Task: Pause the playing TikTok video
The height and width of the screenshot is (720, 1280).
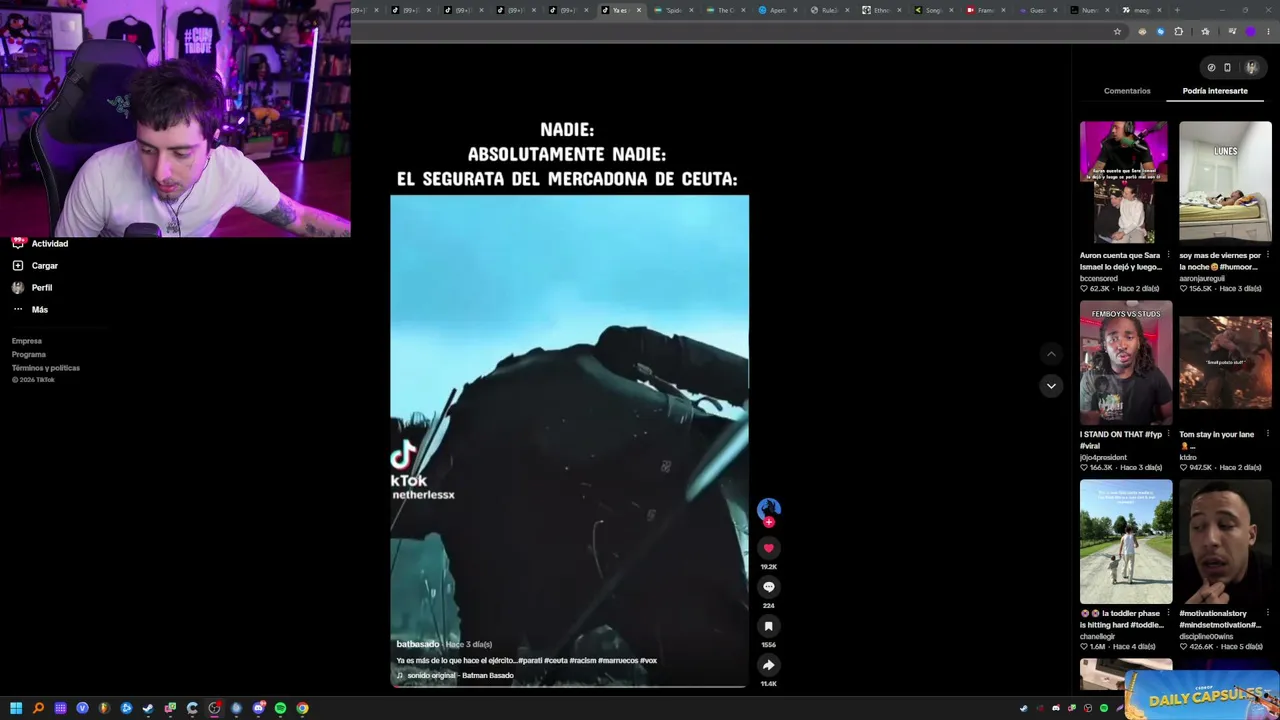Action: click(x=569, y=441)
